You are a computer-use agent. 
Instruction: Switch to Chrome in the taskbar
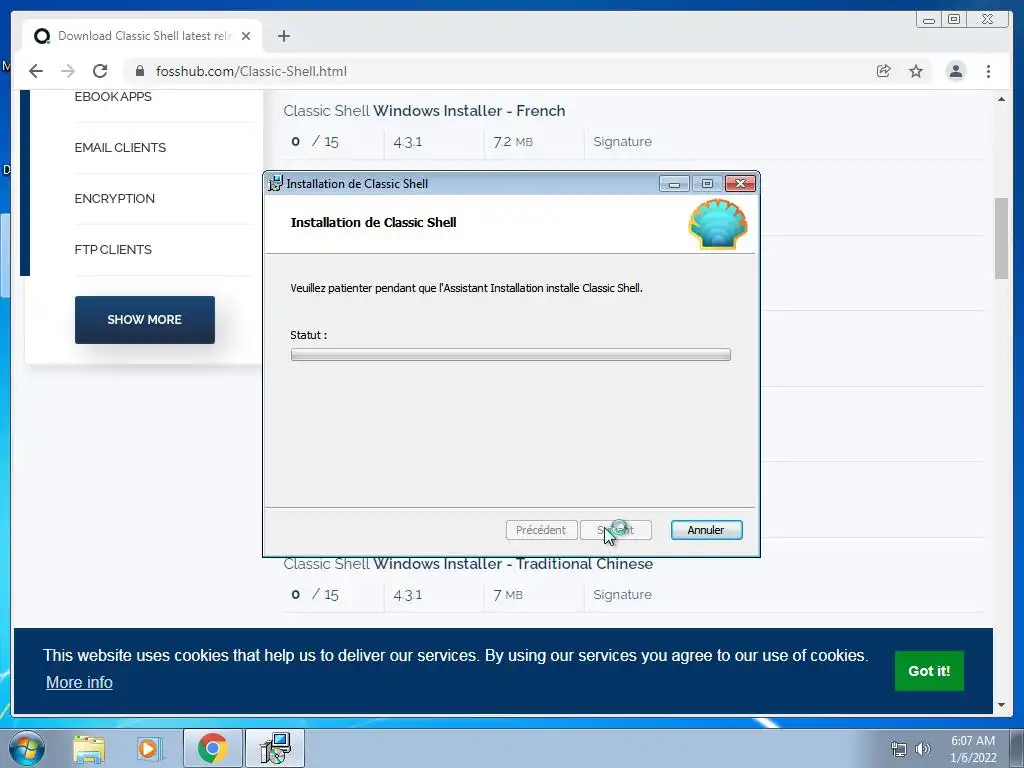(x=213, y=748)
